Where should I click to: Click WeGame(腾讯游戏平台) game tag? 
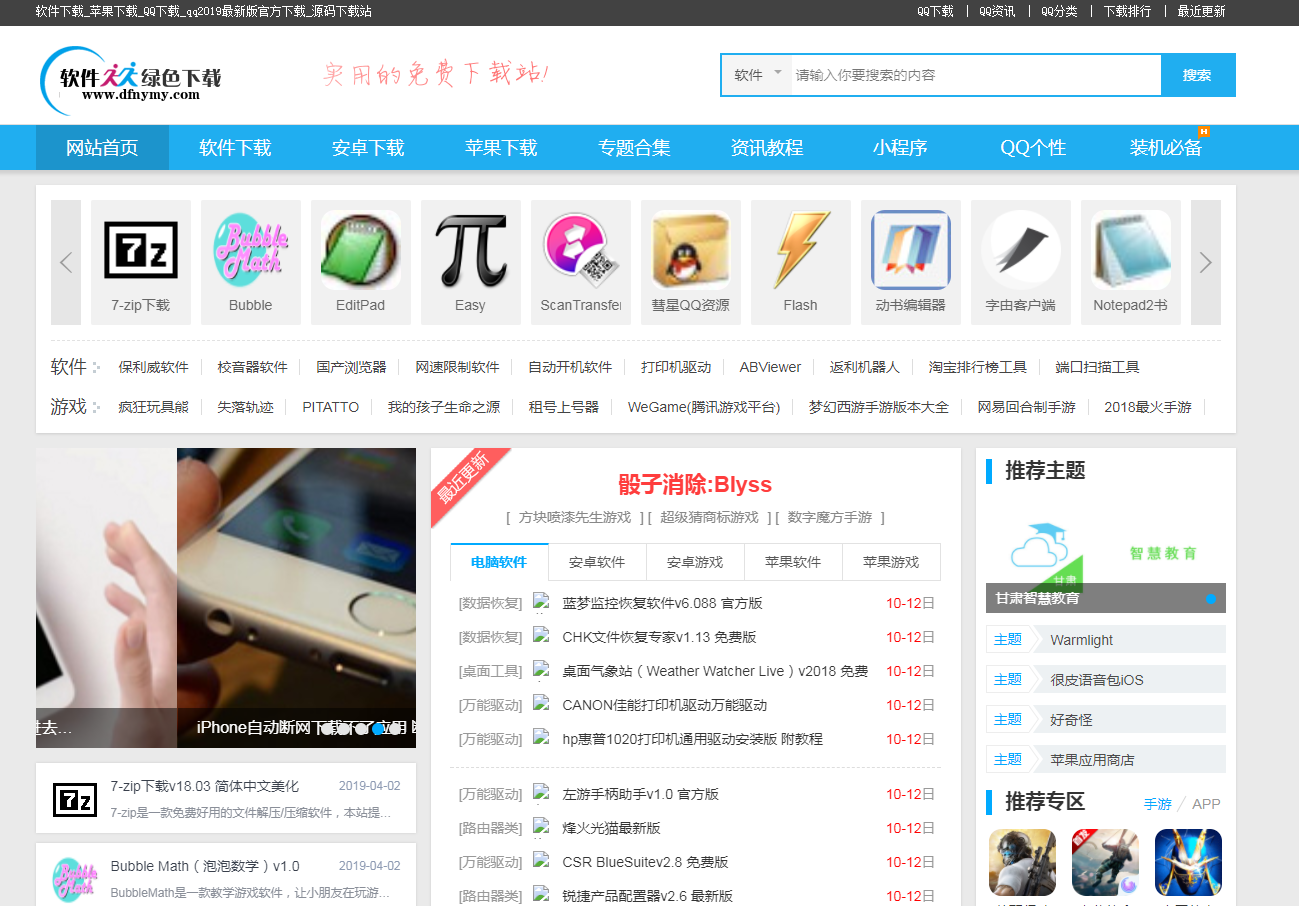point(704,407)
